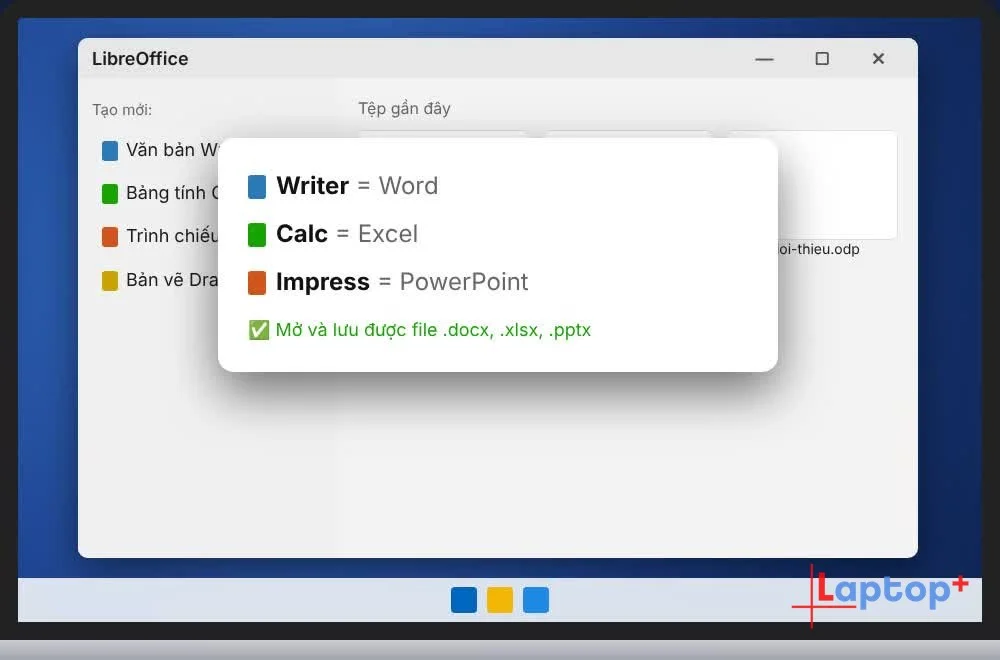Open the yellow taskbar app icon

coord(500,600)
